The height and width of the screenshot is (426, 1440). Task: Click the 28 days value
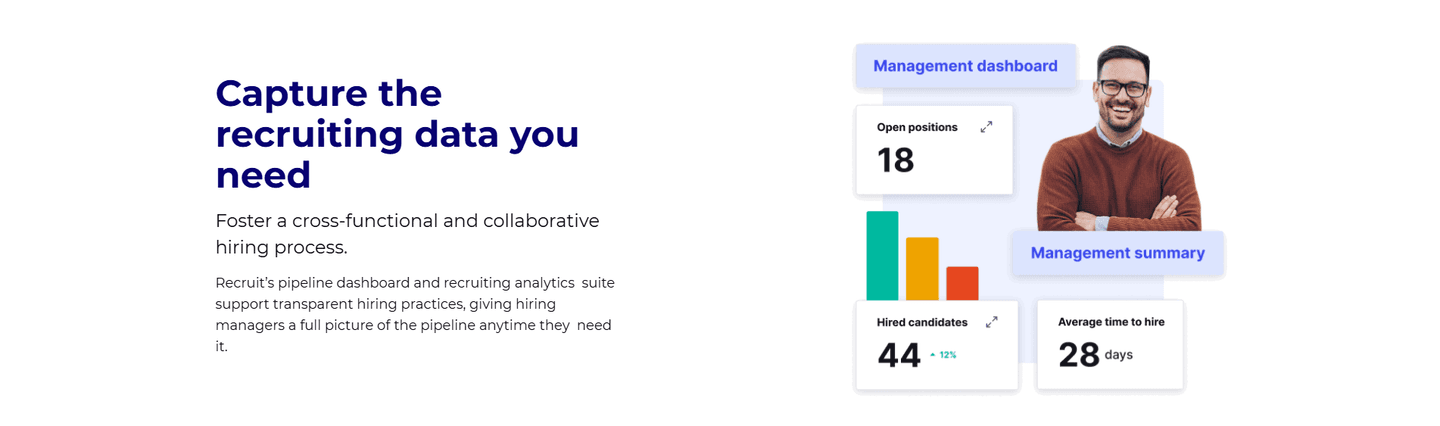click(1095, 355)
